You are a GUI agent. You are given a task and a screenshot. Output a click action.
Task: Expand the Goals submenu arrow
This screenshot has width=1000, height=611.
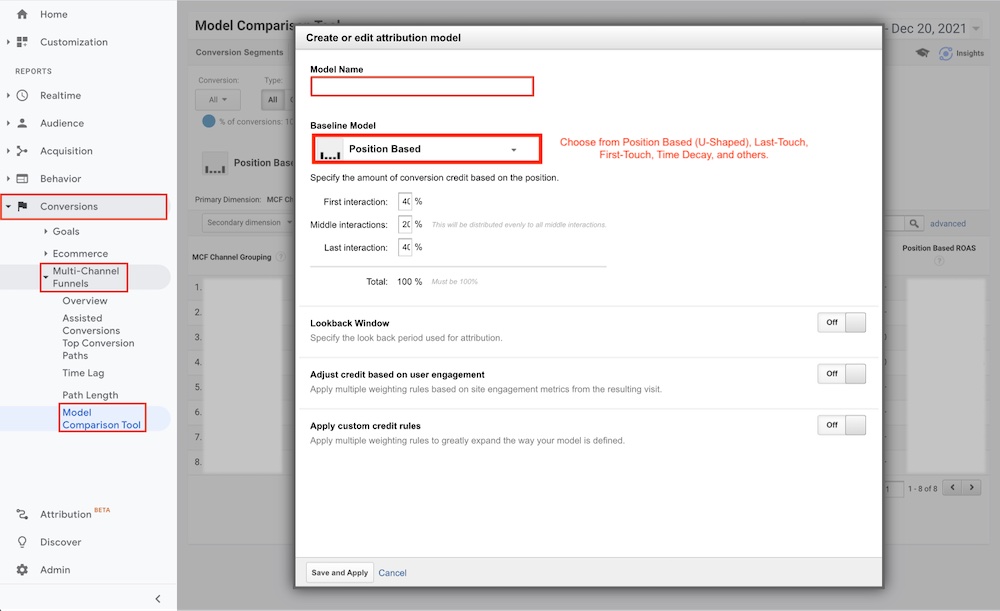(45, 232)
